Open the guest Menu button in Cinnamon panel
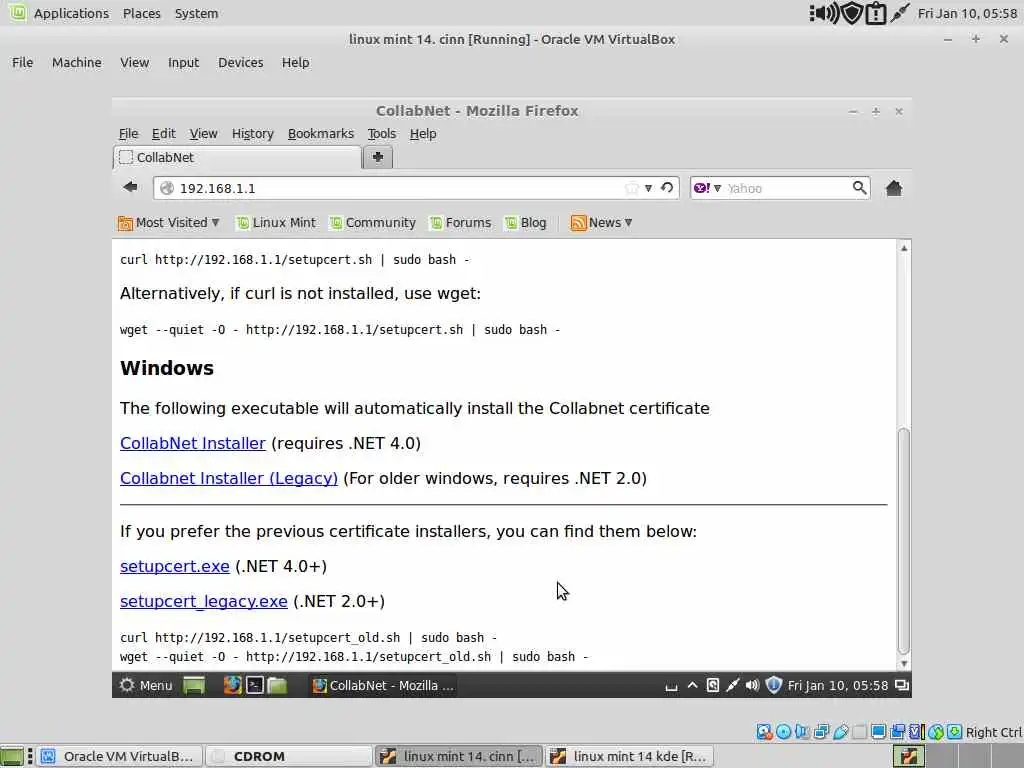 click(x=146, y=685)
